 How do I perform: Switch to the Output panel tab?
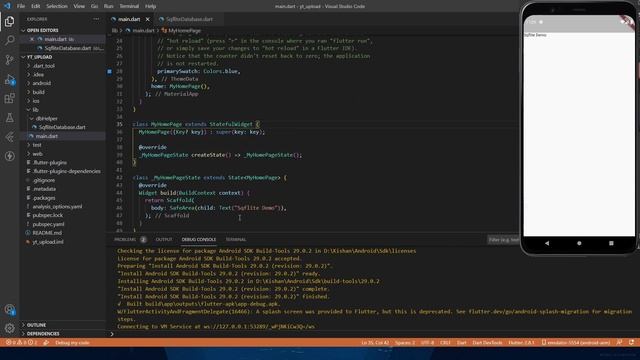(x=164, y=240)
